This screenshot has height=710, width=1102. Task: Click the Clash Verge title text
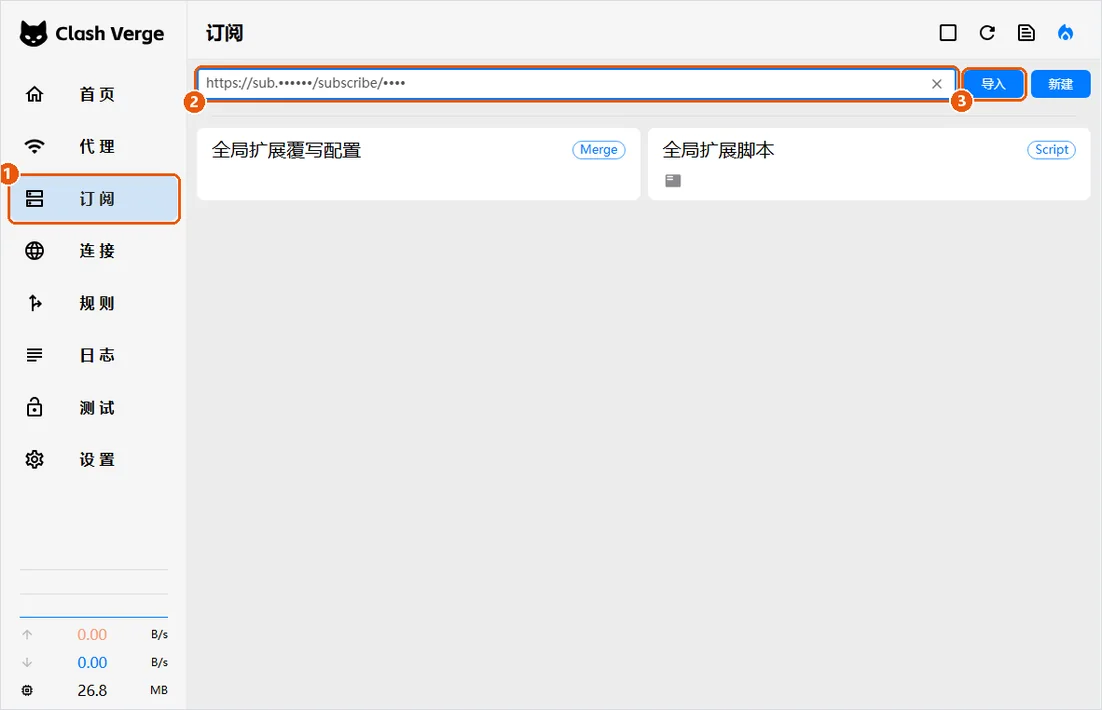(x=110, y=34)
